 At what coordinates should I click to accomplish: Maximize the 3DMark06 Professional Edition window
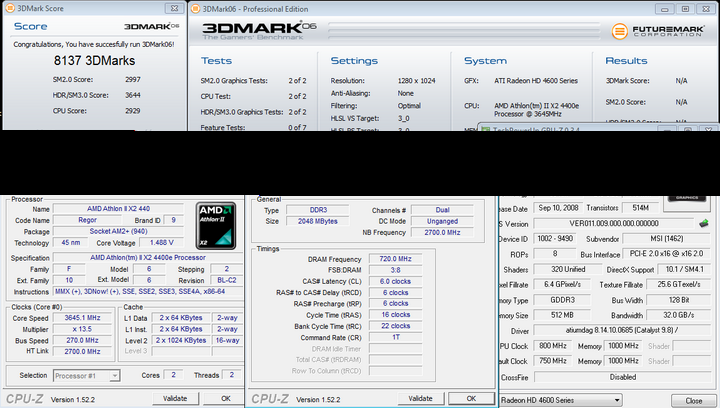[686, 9]
